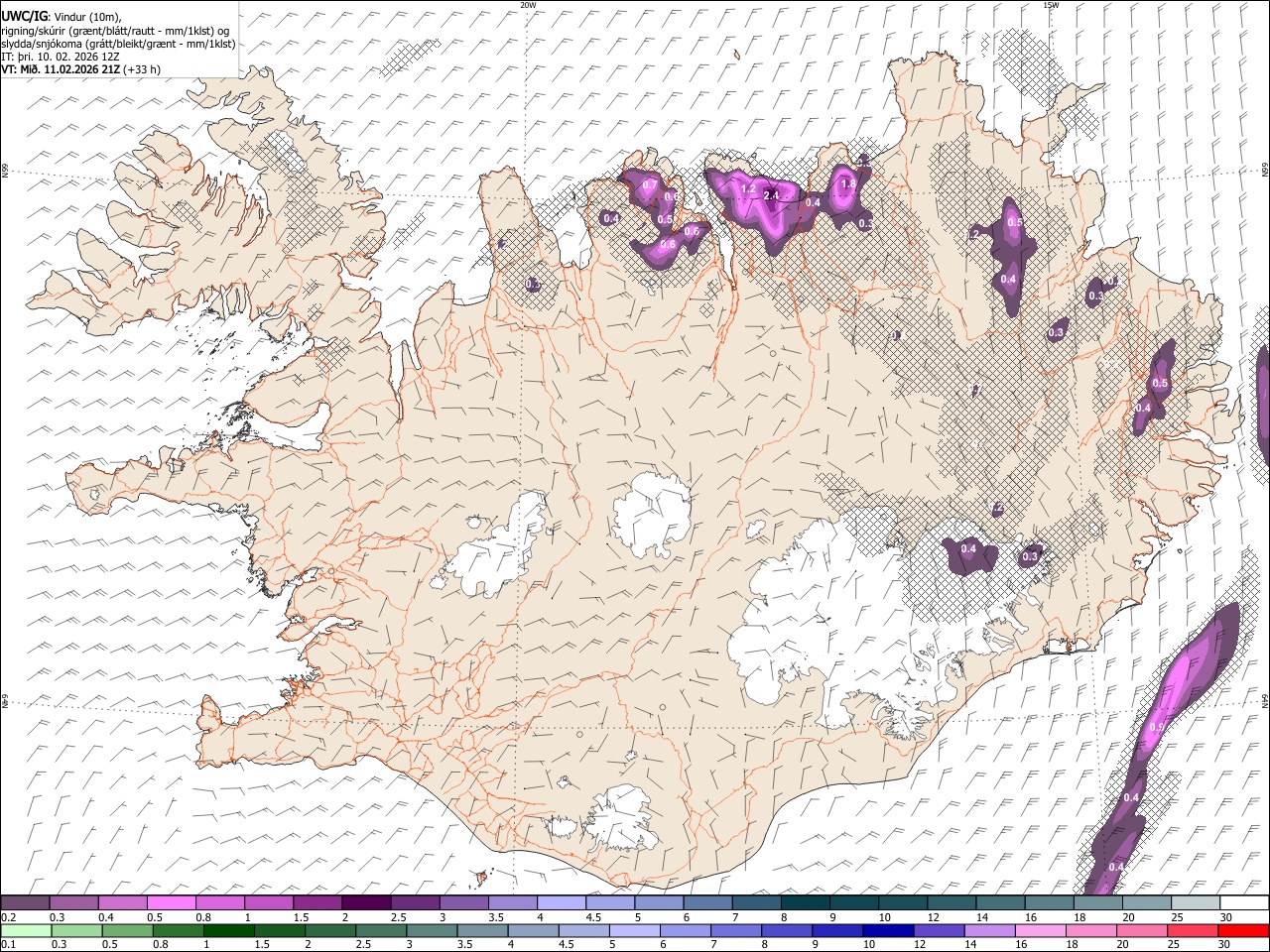The width and height of the screenshot is (1270, 952).
Task: Select the dark blue 10 swatch, bottom legend row
Action: [x=887, y=930]
